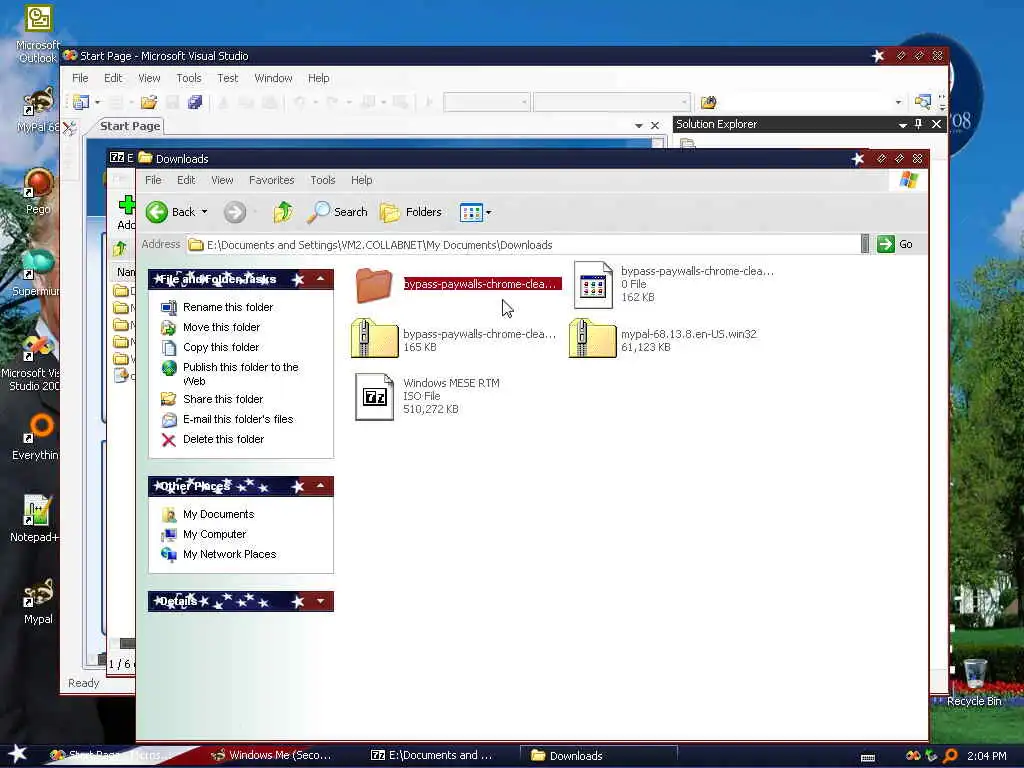Select the mypal-68.13.8.en-US.win32 zip file
1024x768 pixels.
click(x=592, y=338)
